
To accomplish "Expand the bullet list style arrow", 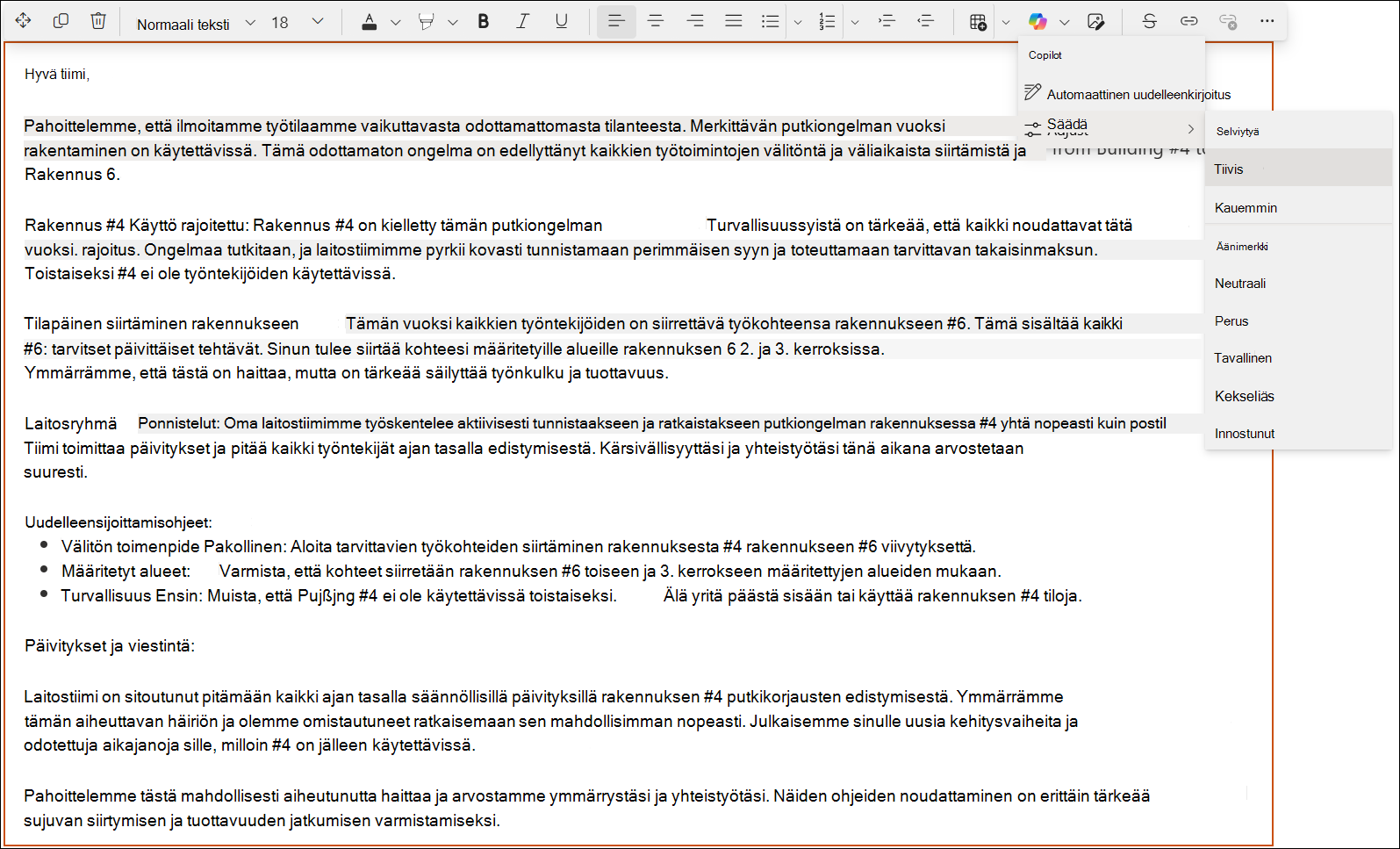I will point(798,23).
